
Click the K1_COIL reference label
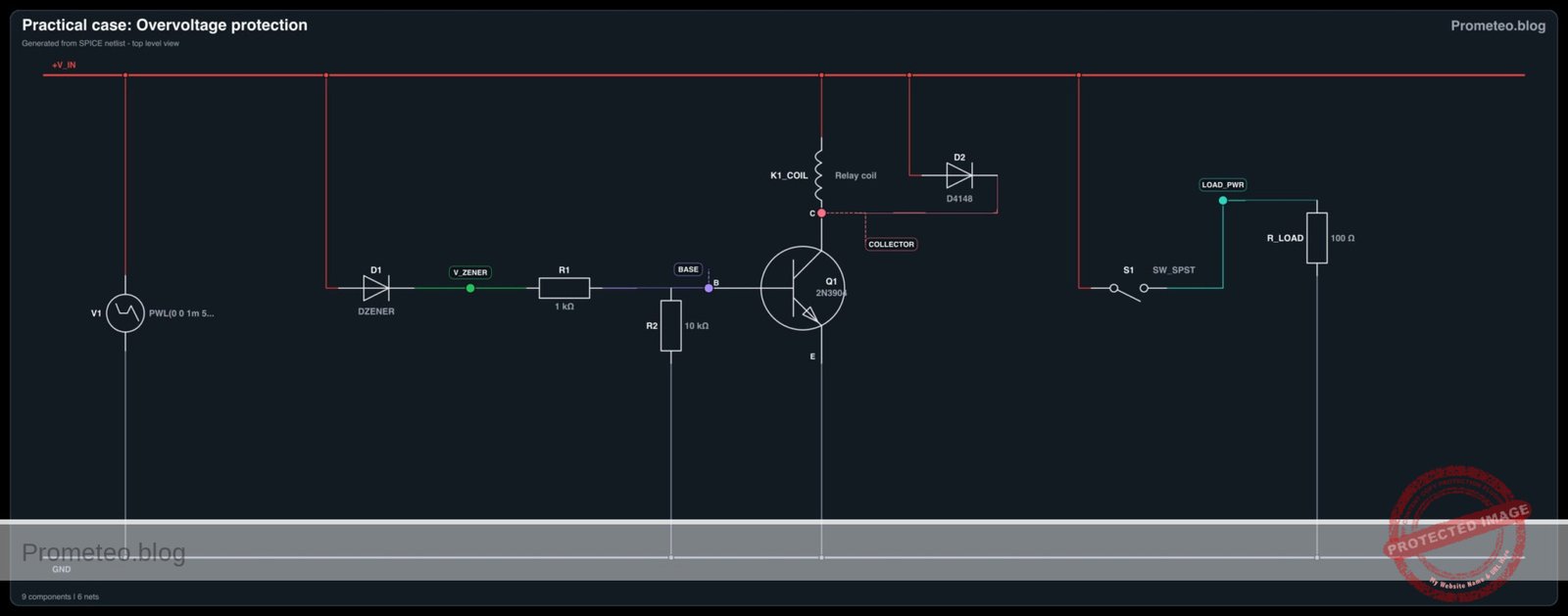(789, 175)
